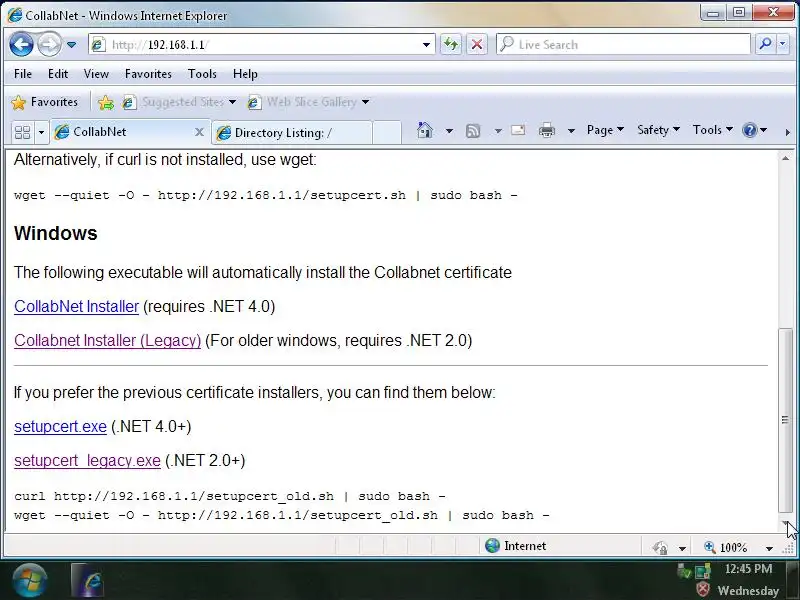Open the privacy/security status dropdown arrow
This screenshot has width=800, height=600.
[682, 548]
